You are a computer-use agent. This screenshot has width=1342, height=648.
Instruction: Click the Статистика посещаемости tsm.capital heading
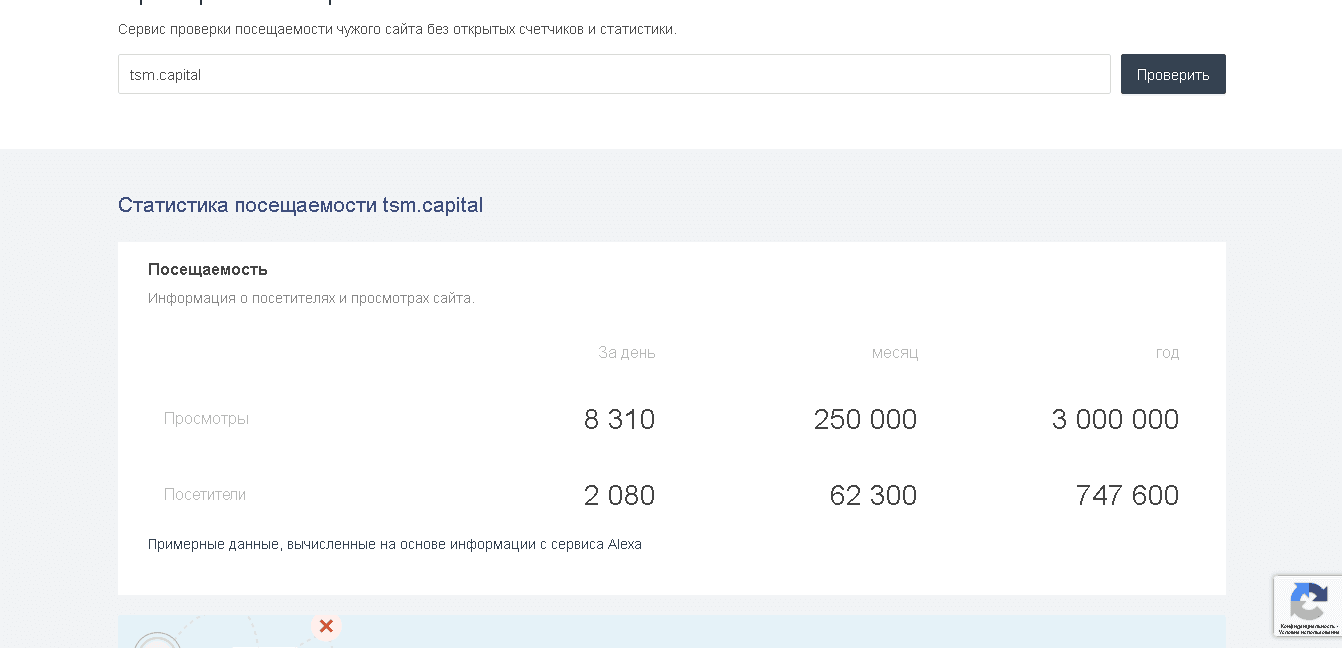(x=300, y=205)
